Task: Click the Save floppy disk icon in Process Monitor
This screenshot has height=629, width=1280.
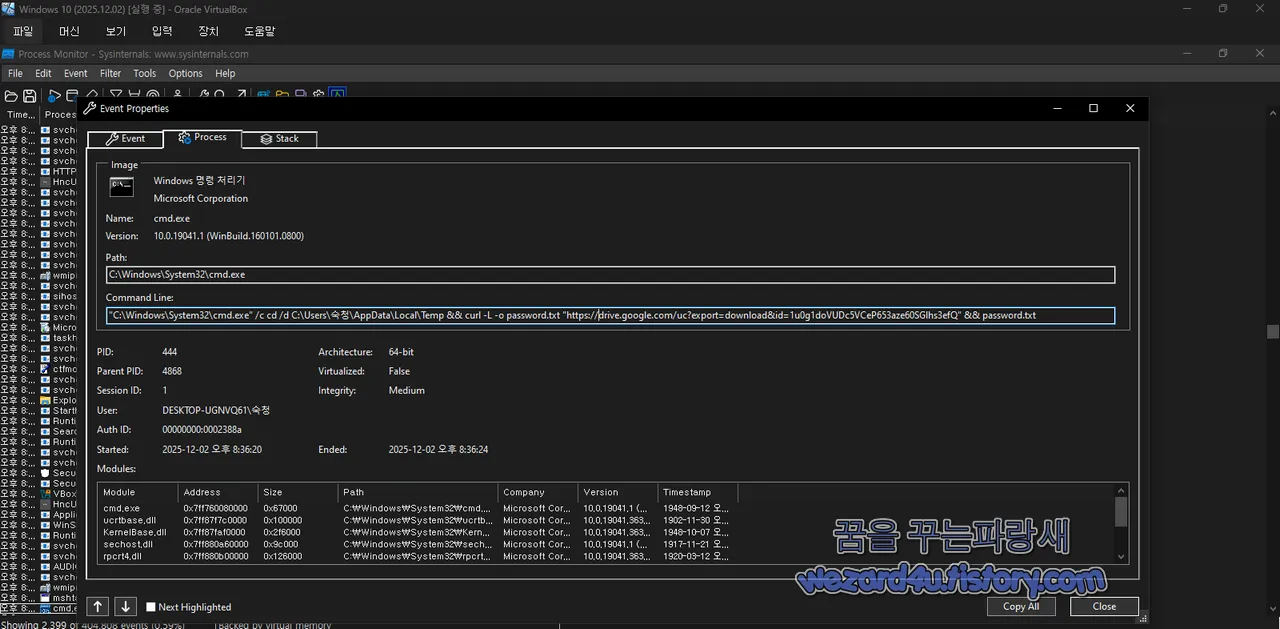Action: click(30, 96)
